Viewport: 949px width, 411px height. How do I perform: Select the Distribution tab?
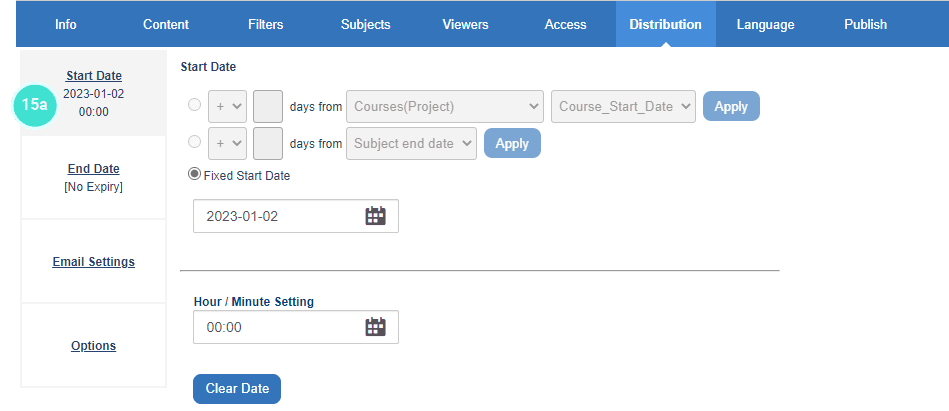[x=666, y=24]
